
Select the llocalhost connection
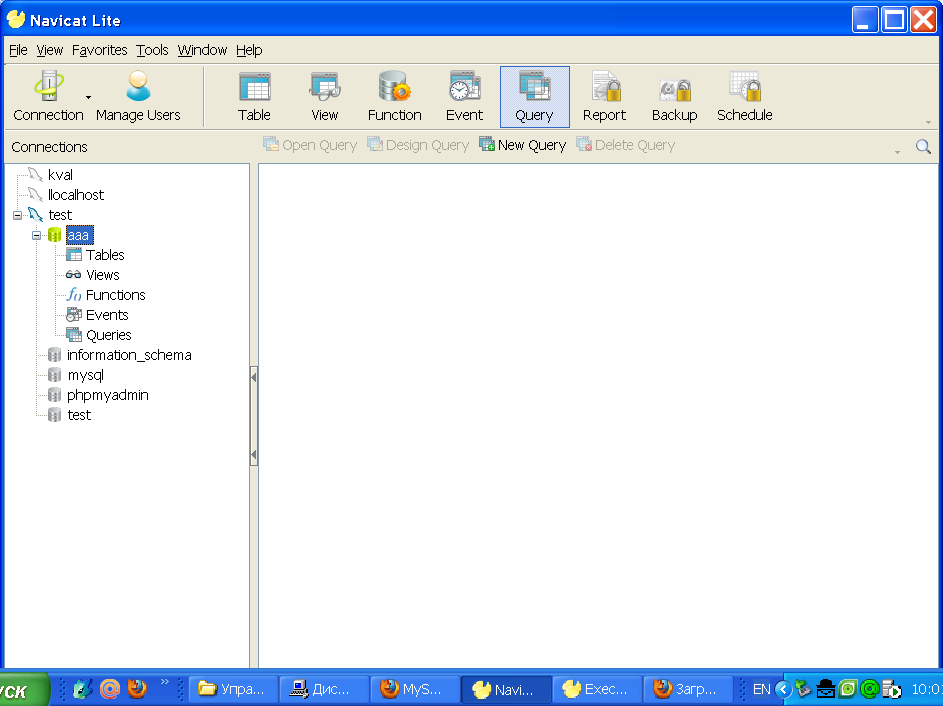(76, 195)
